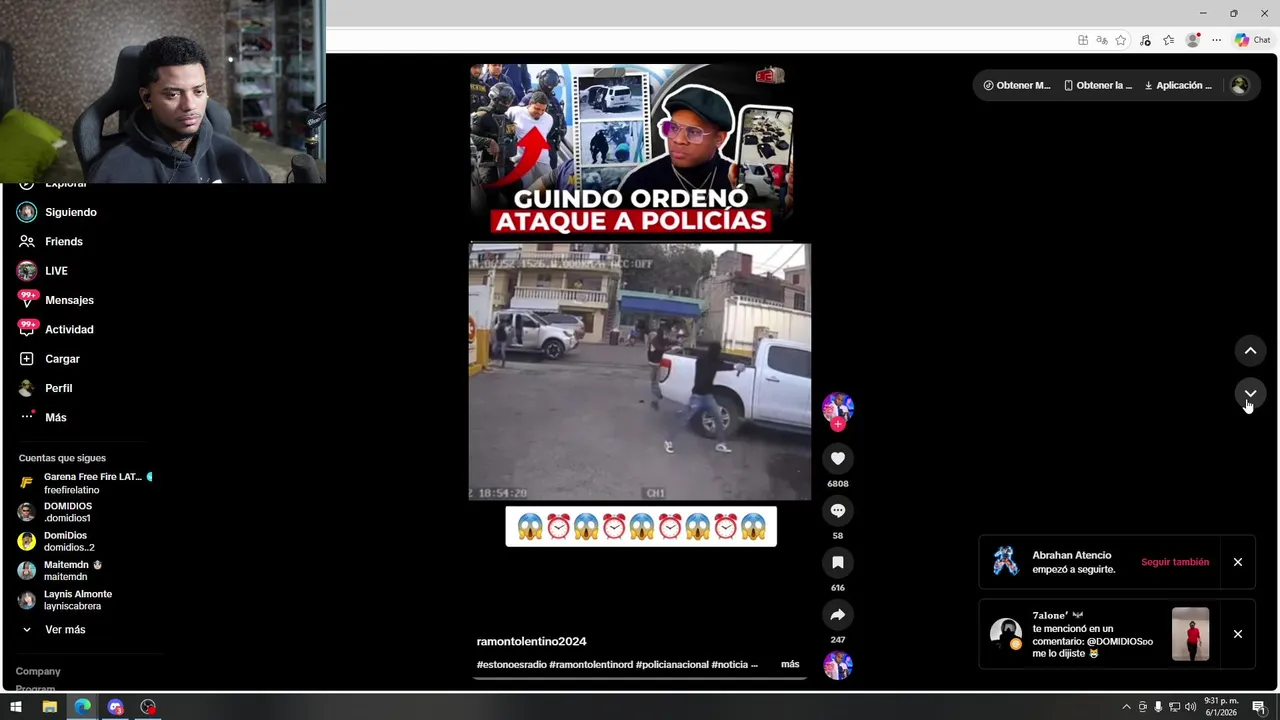Open Edge Copilot Chat button

tap(1252, 40)
